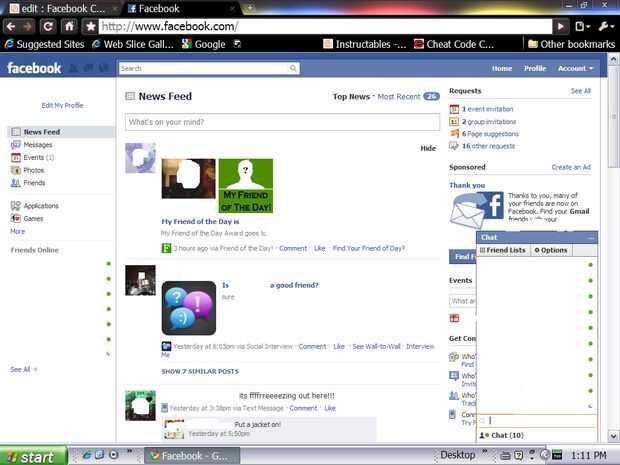
Task: Open the Home link in the header
Action: pos(502,68)
